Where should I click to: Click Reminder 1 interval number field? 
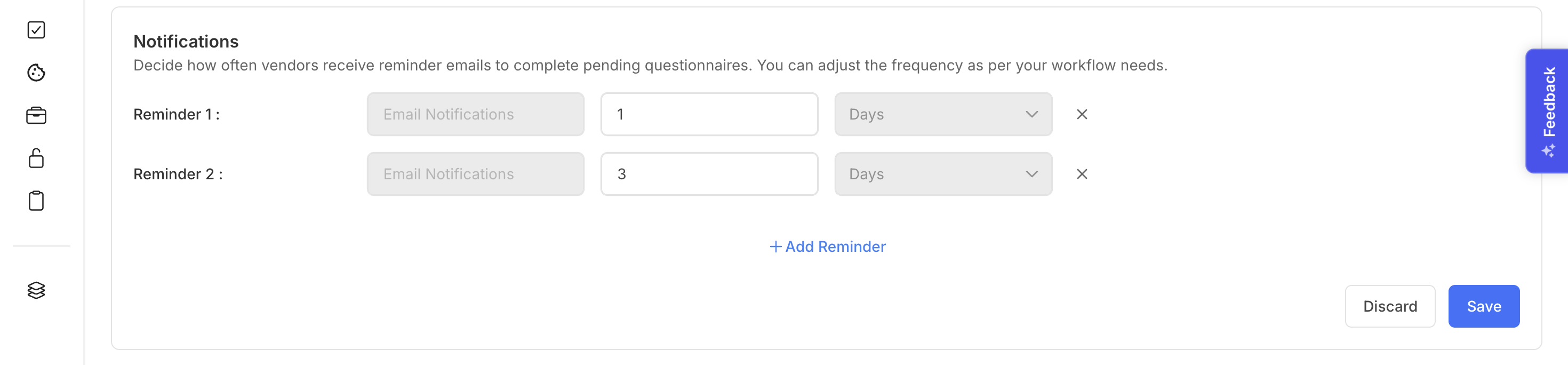708,115
